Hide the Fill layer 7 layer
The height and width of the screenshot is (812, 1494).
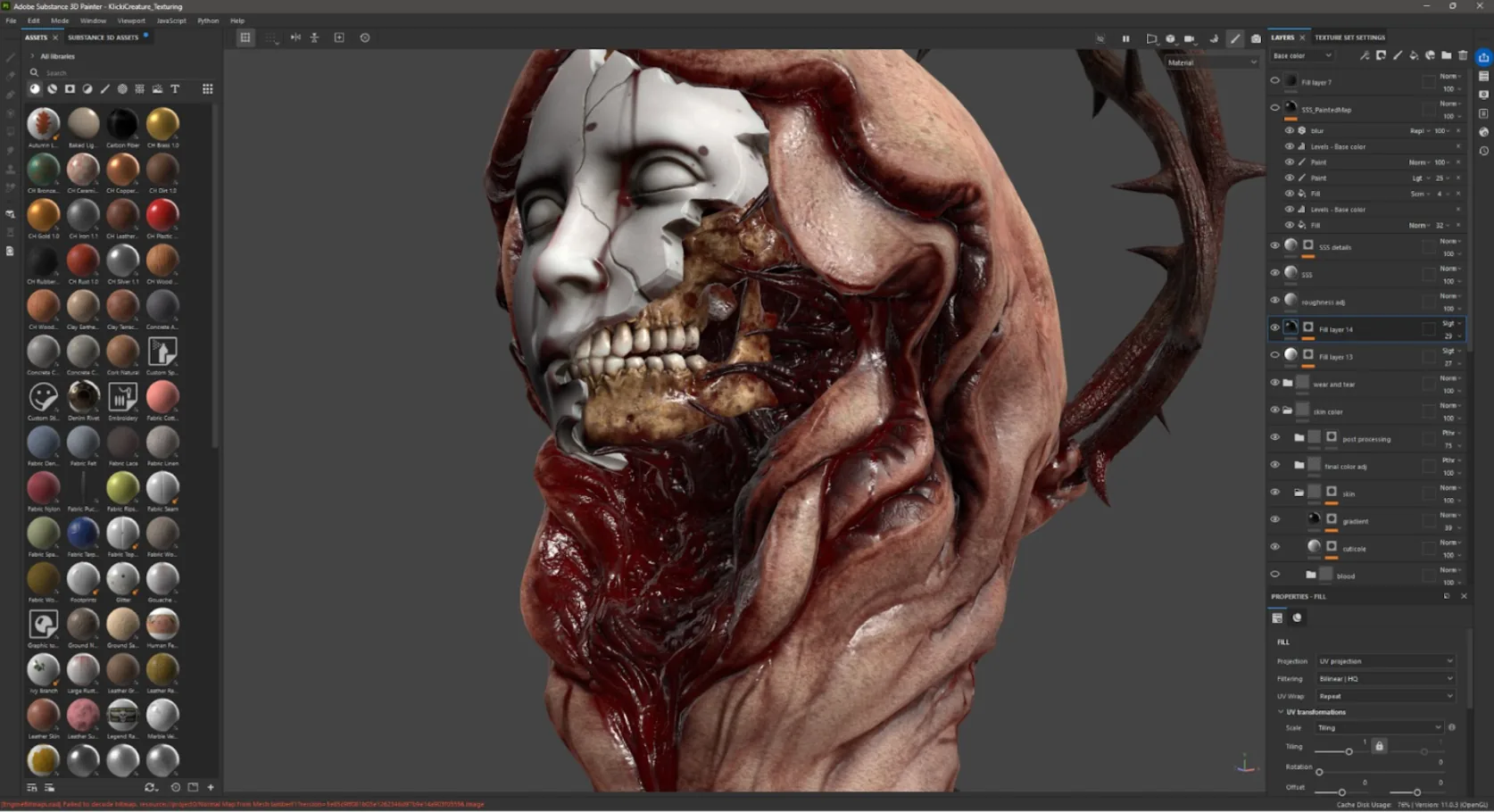click(x=1274, y=81)
